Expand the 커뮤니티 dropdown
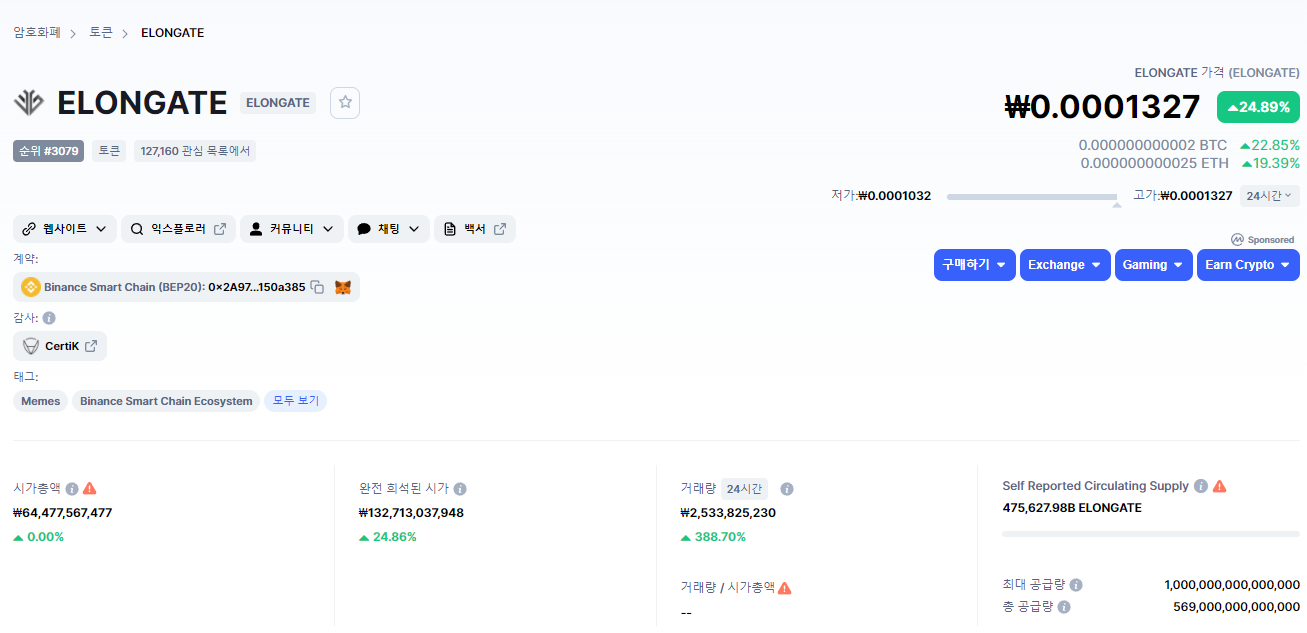1307x633 pixels. click(292, 229)
